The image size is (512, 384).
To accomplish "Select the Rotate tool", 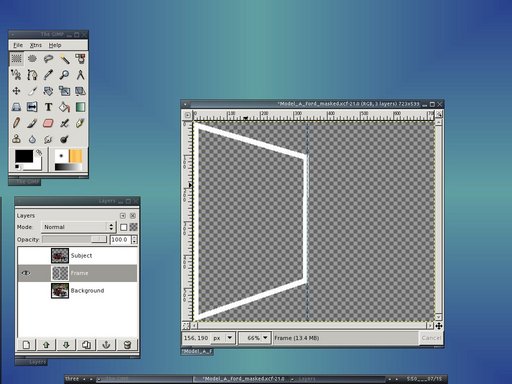I will [48, 91].
